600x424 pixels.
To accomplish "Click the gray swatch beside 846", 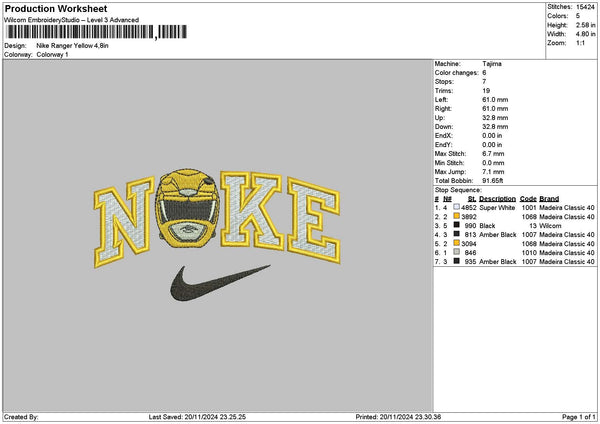I will coord(457,252).
